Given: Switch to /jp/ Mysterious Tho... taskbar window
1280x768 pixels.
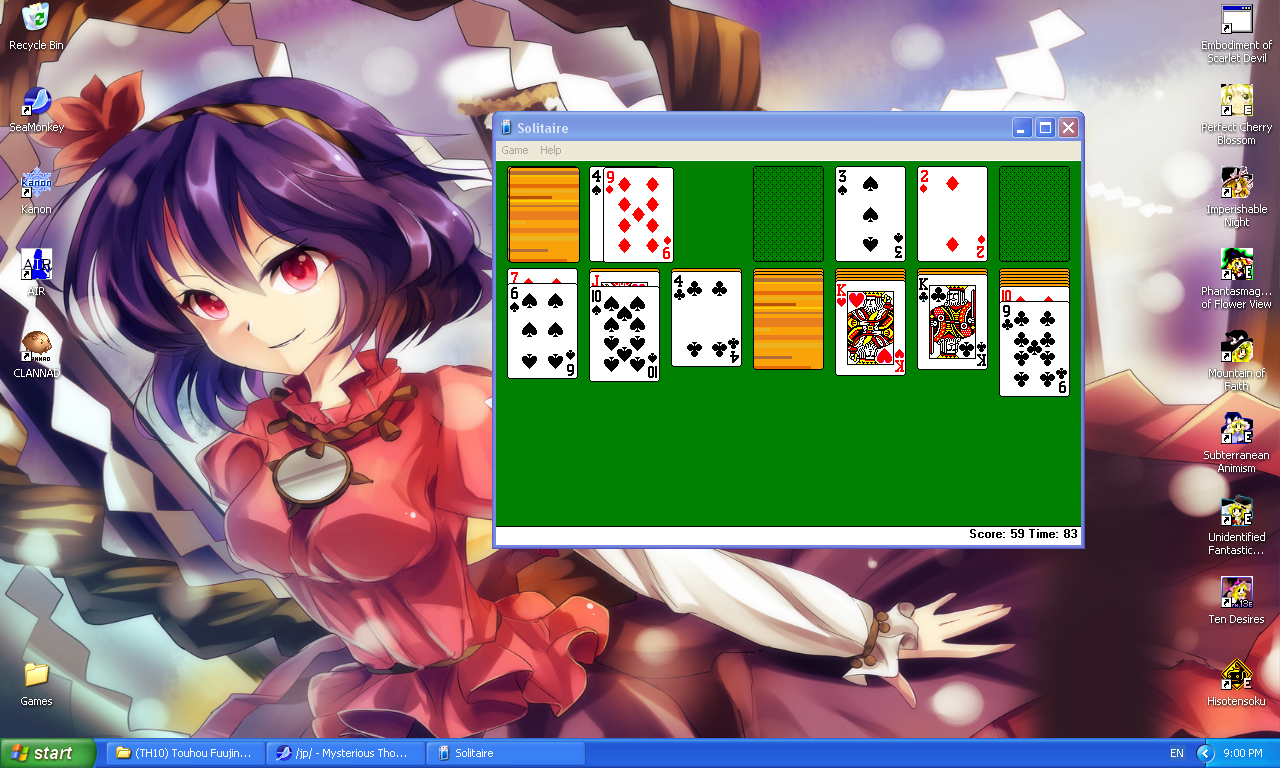Looking at the screenshot, I should click(346, 753).
